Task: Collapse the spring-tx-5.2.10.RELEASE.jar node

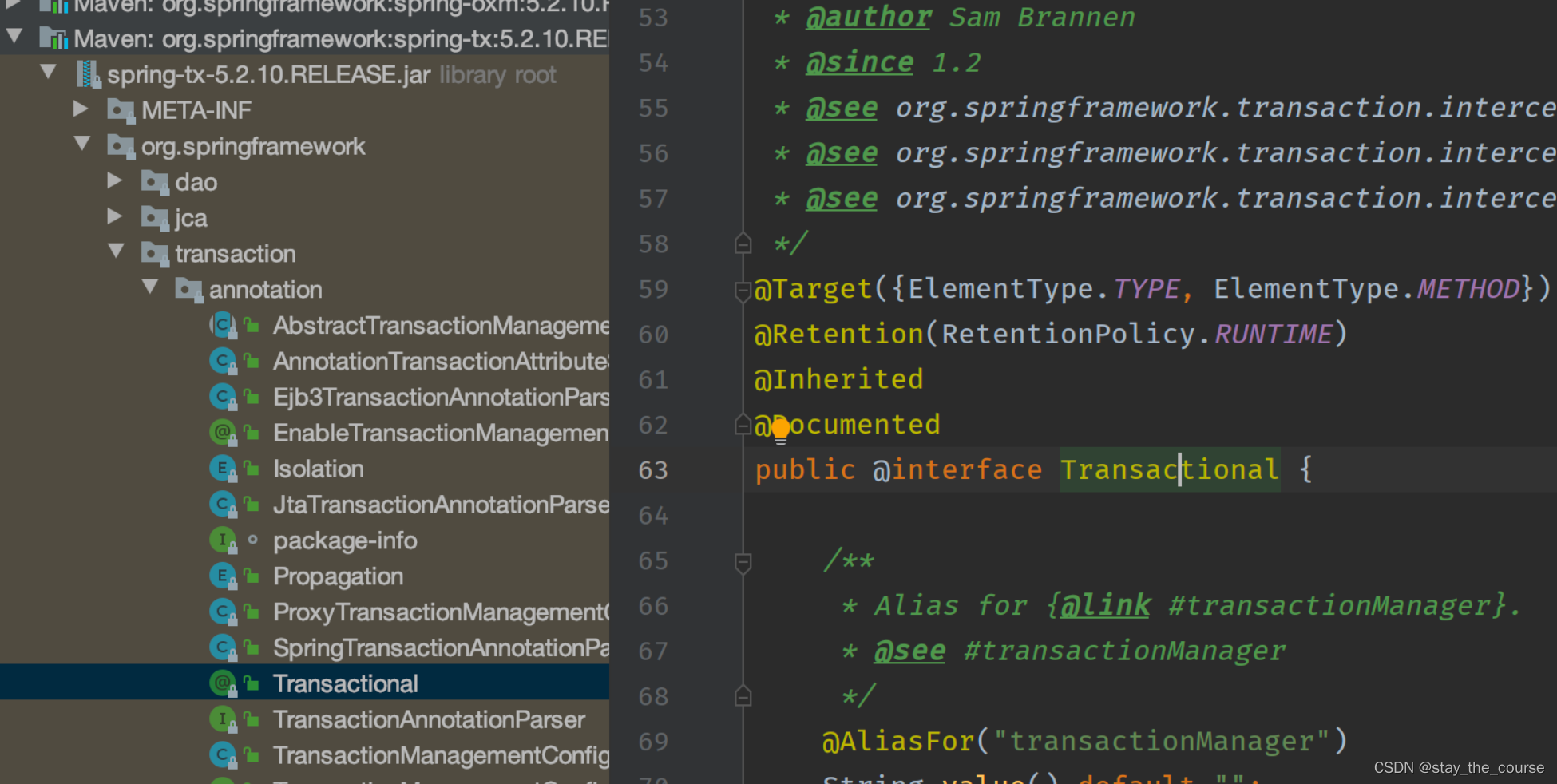Action: pos(48,72)
